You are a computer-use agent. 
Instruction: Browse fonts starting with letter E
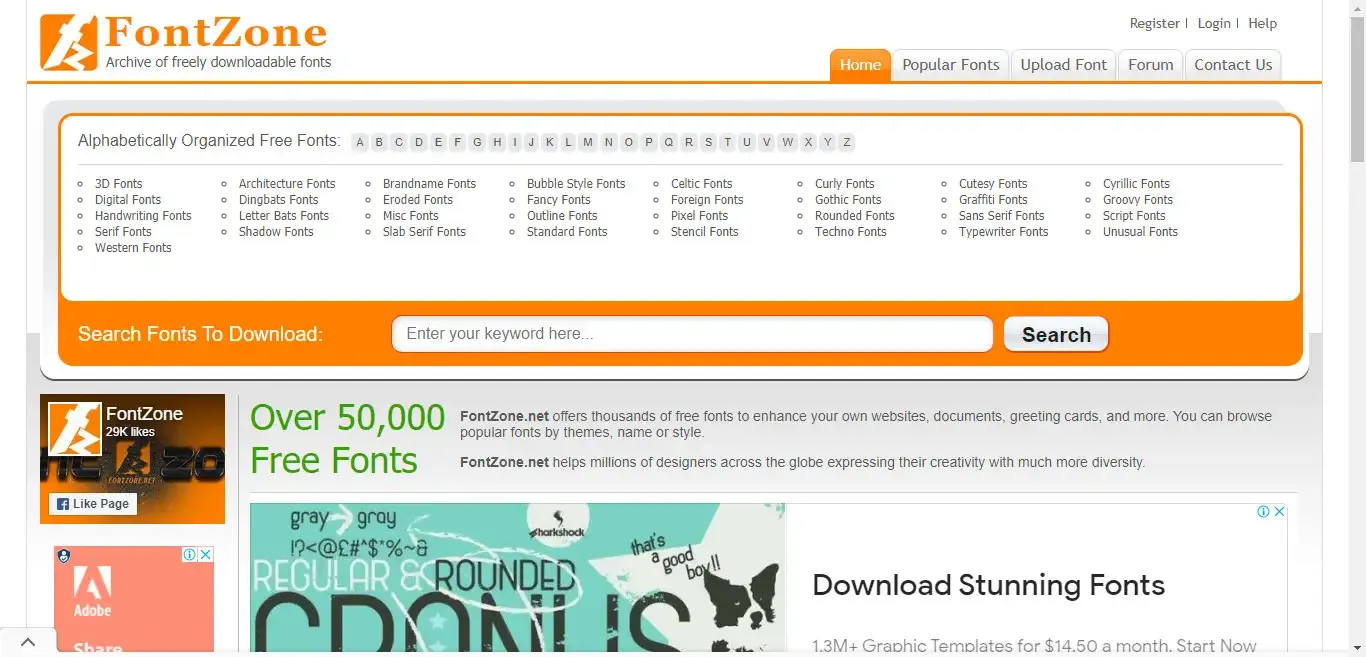[438, 142]
